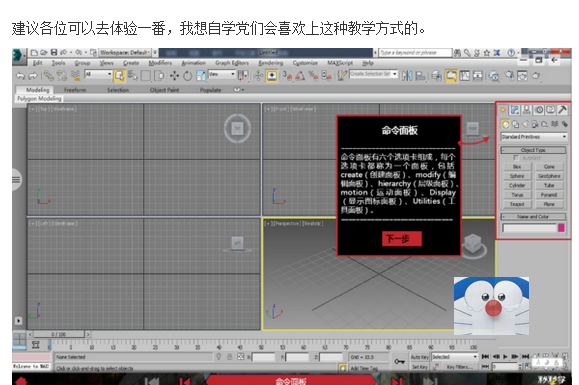Open the Render Setup icon
Image resolution: width=579 pixels, height=385 pixels.
click(x=510, y=76)
